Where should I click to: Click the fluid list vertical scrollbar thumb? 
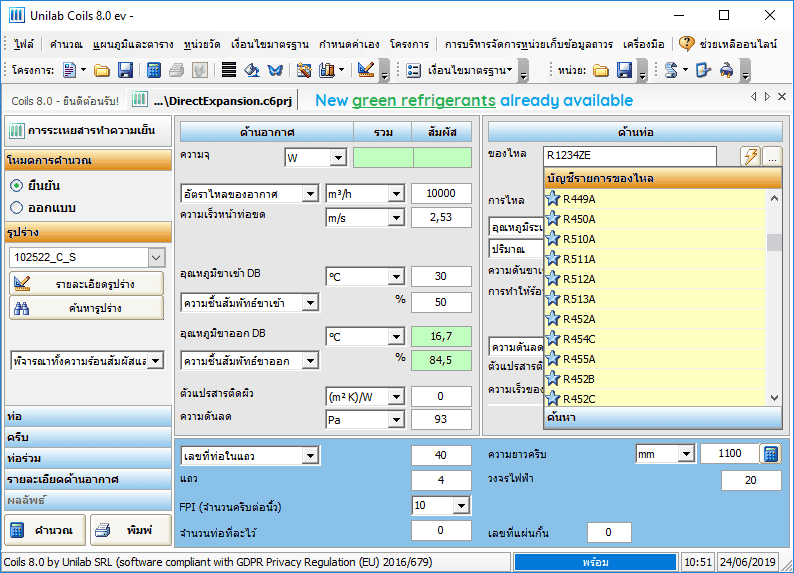tap(774, 242)
